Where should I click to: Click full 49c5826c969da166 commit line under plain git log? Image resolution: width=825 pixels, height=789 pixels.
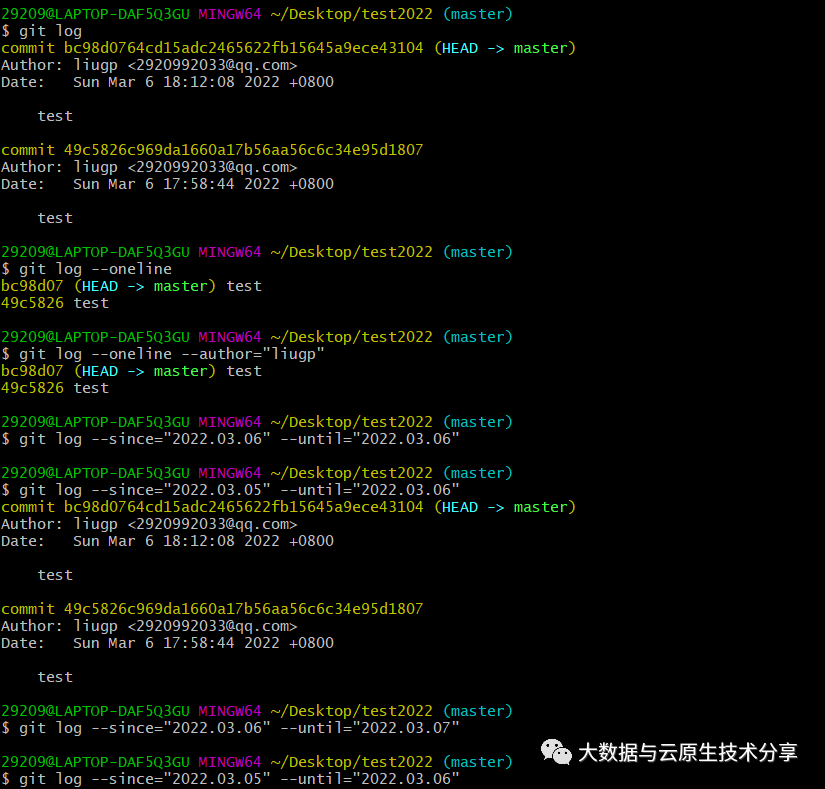(212, 150)
